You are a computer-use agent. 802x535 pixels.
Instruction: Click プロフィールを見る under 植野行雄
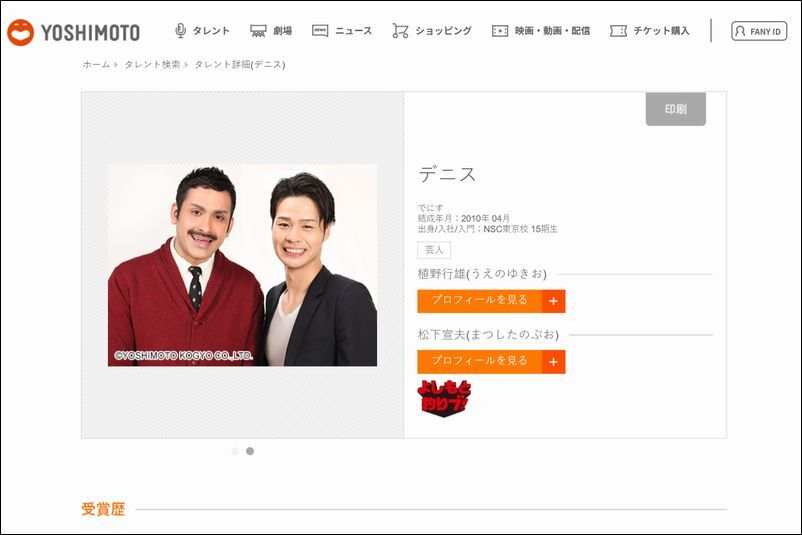pyautogui.click(x=479, y=300)
